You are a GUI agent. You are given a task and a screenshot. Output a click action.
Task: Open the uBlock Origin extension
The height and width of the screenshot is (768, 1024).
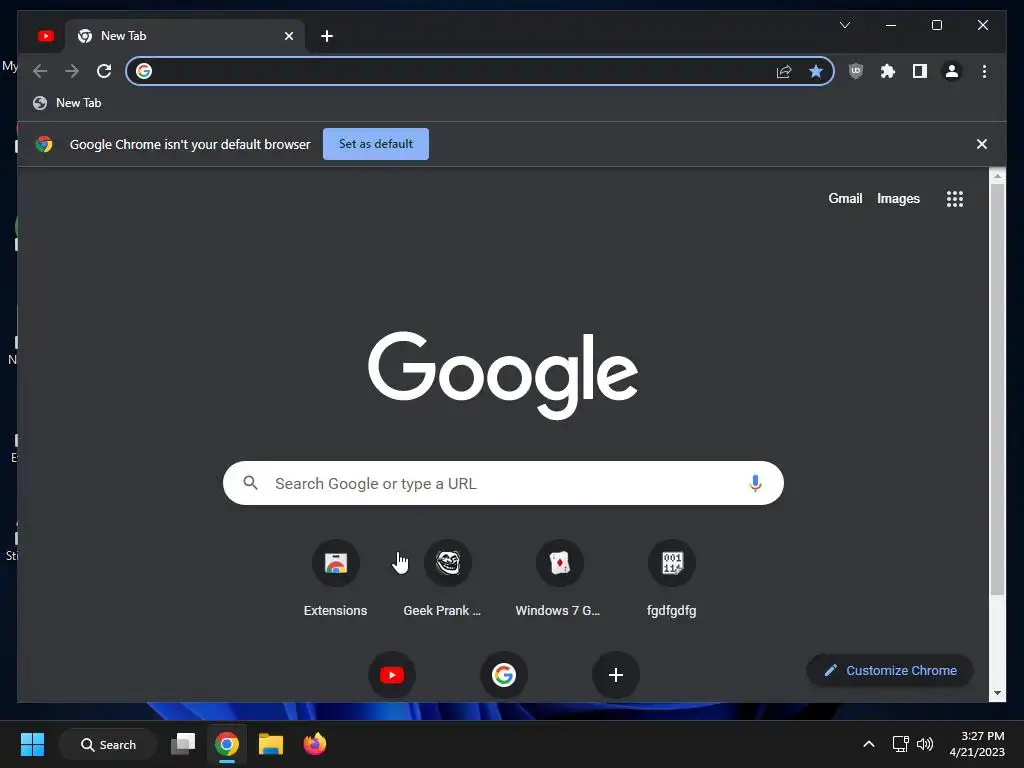coord(856,71)
